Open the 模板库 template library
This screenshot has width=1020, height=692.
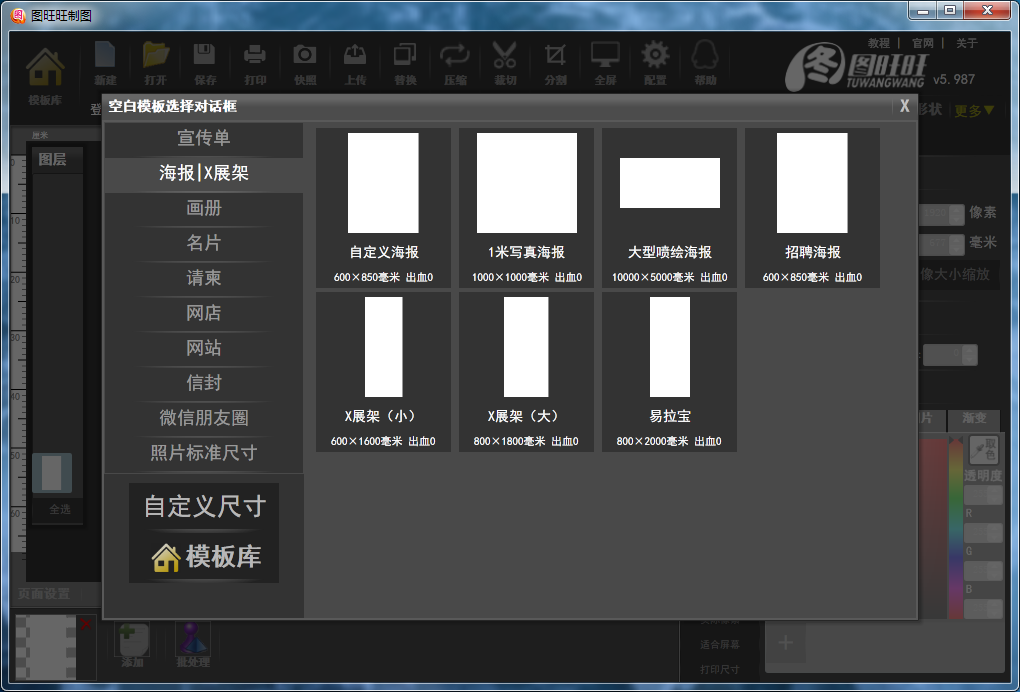[204, 556]
